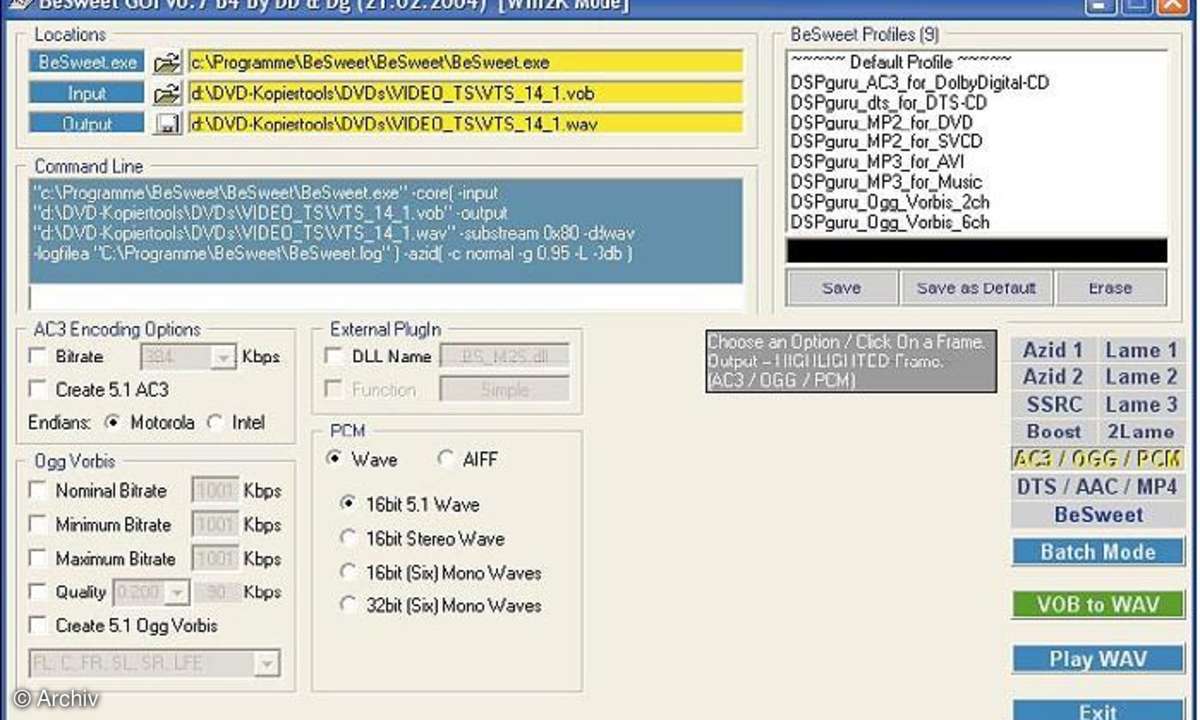Choose 32bit (Six) Mono Waves option
Viewport: 1200px width, 720px height.
[348, 605]
